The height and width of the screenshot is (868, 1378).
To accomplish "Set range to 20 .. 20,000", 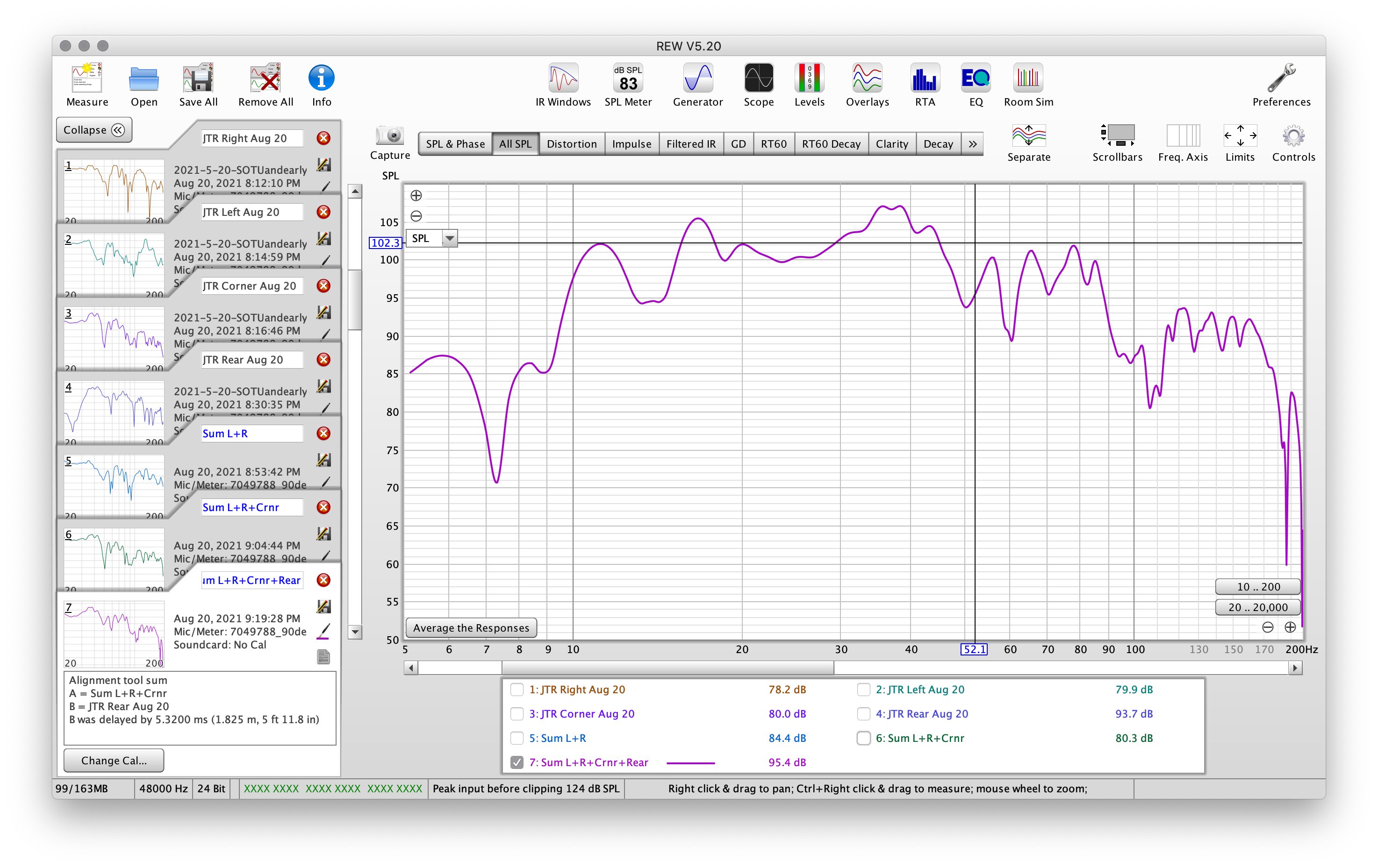I will (1258, 607).
